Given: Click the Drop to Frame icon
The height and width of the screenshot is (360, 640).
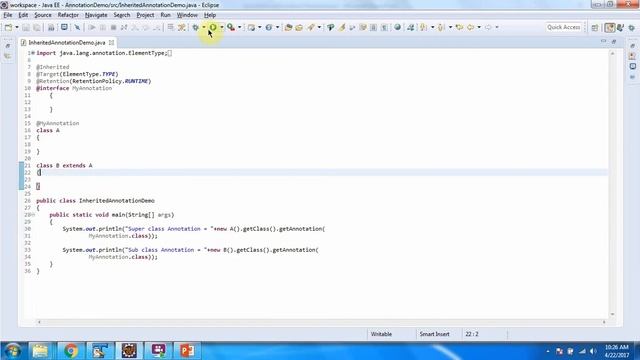Looking at the screenshot, I should click(x=171, y=27).
